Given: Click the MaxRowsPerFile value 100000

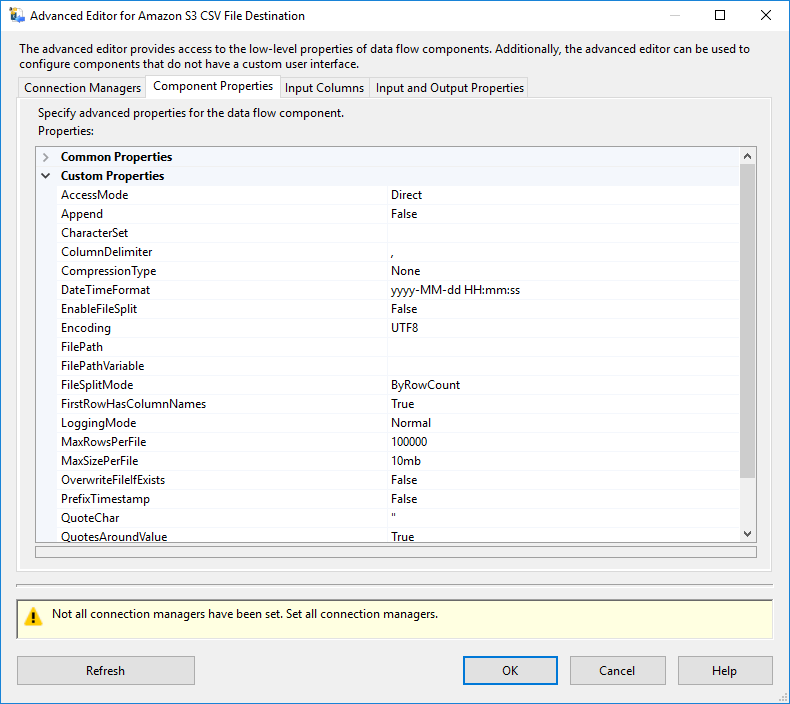Looking at the screenshot, I should tap(409, 442).
